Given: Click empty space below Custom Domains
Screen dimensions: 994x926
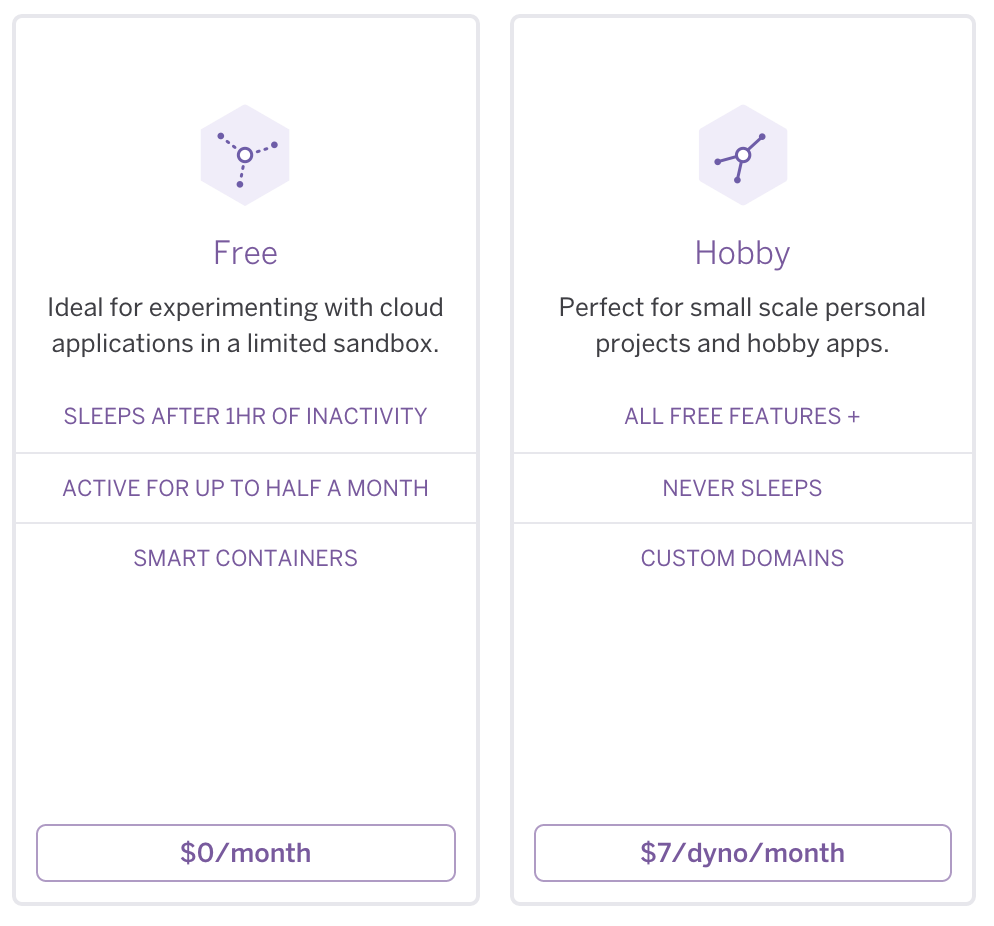Looking at the screenshot, I should pyautogui.click(x=742, y=700).
